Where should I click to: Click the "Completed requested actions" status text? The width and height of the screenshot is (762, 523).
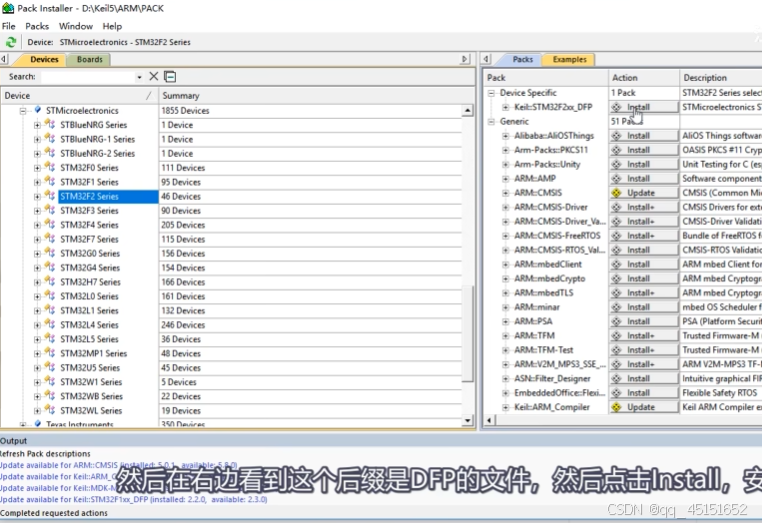tap(54, 513)
